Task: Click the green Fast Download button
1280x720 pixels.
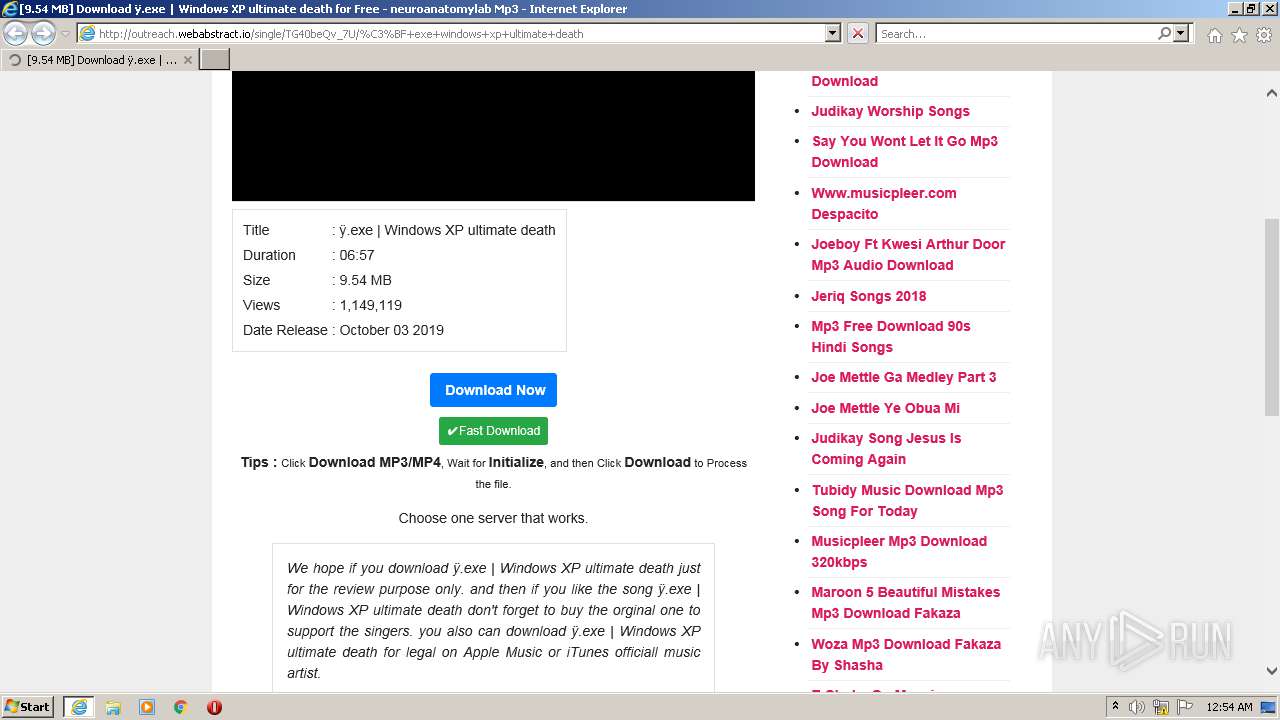Action: pyautogui.click(x=493, y=431)
